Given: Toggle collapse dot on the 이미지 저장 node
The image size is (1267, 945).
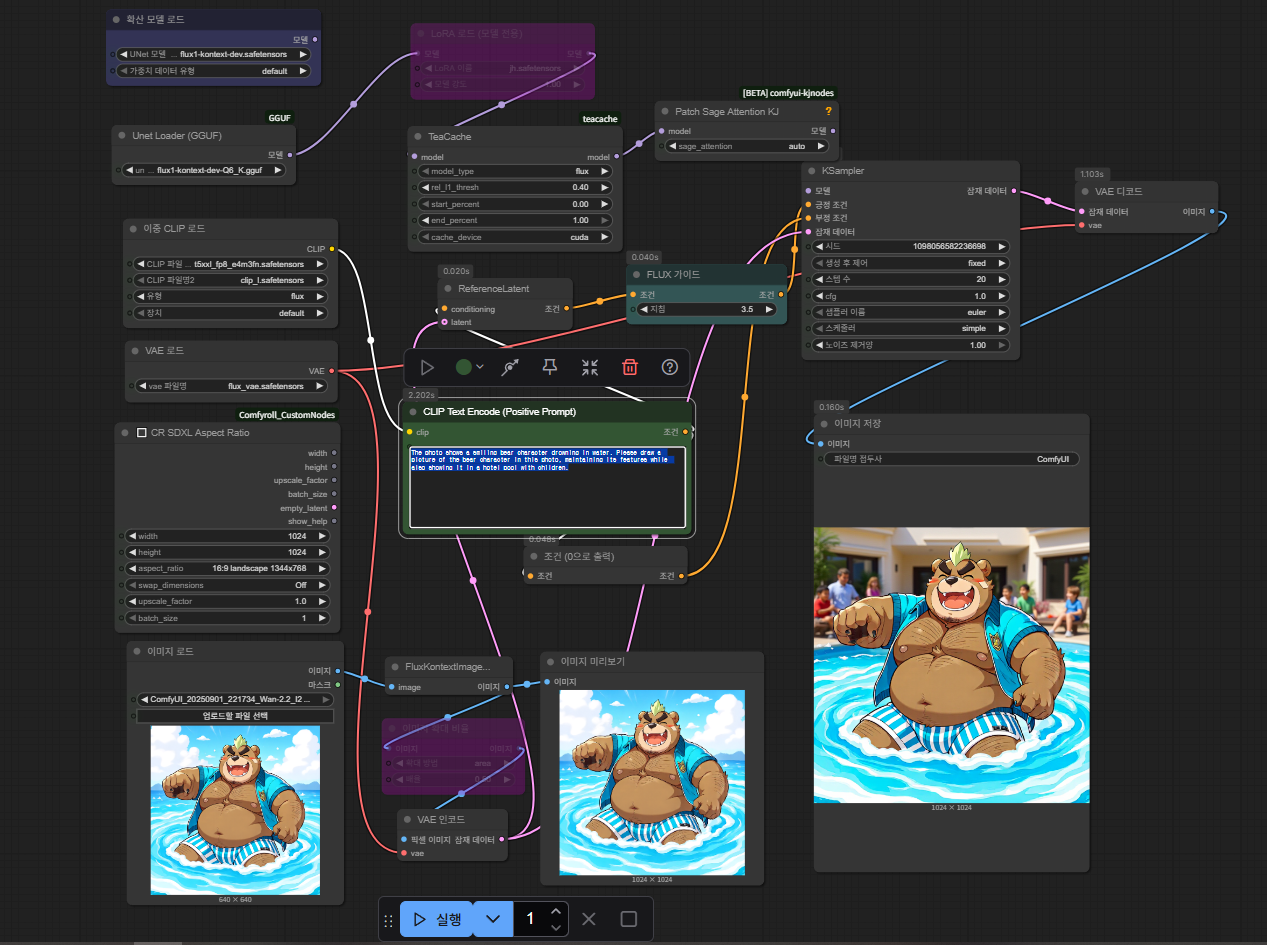Looking at the screenshot, I should pyautogui.click(x=825, y=424).
